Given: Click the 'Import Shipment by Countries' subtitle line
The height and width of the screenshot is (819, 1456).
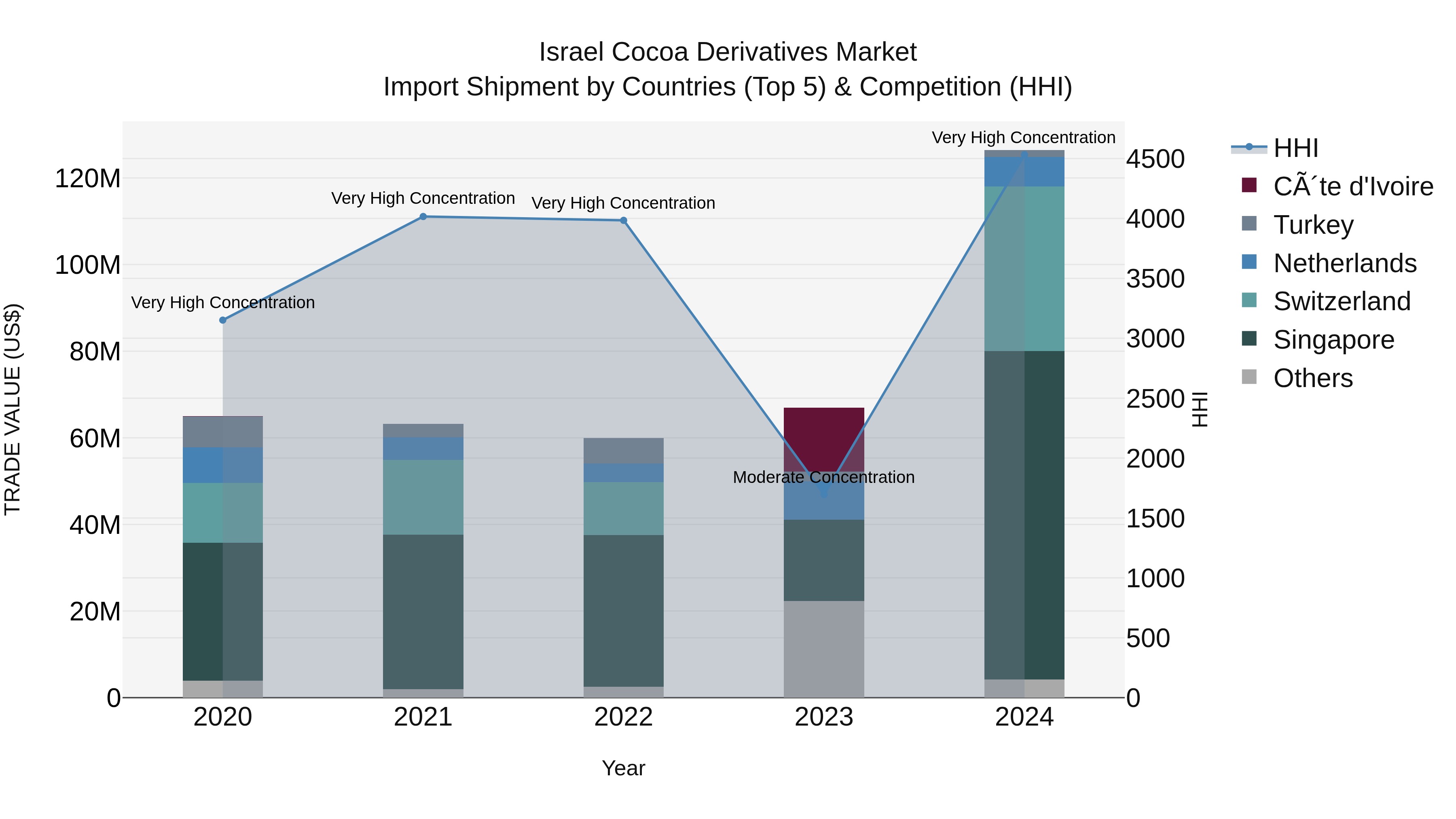Looking at the screenshot, I should click(x=728, y=87).
